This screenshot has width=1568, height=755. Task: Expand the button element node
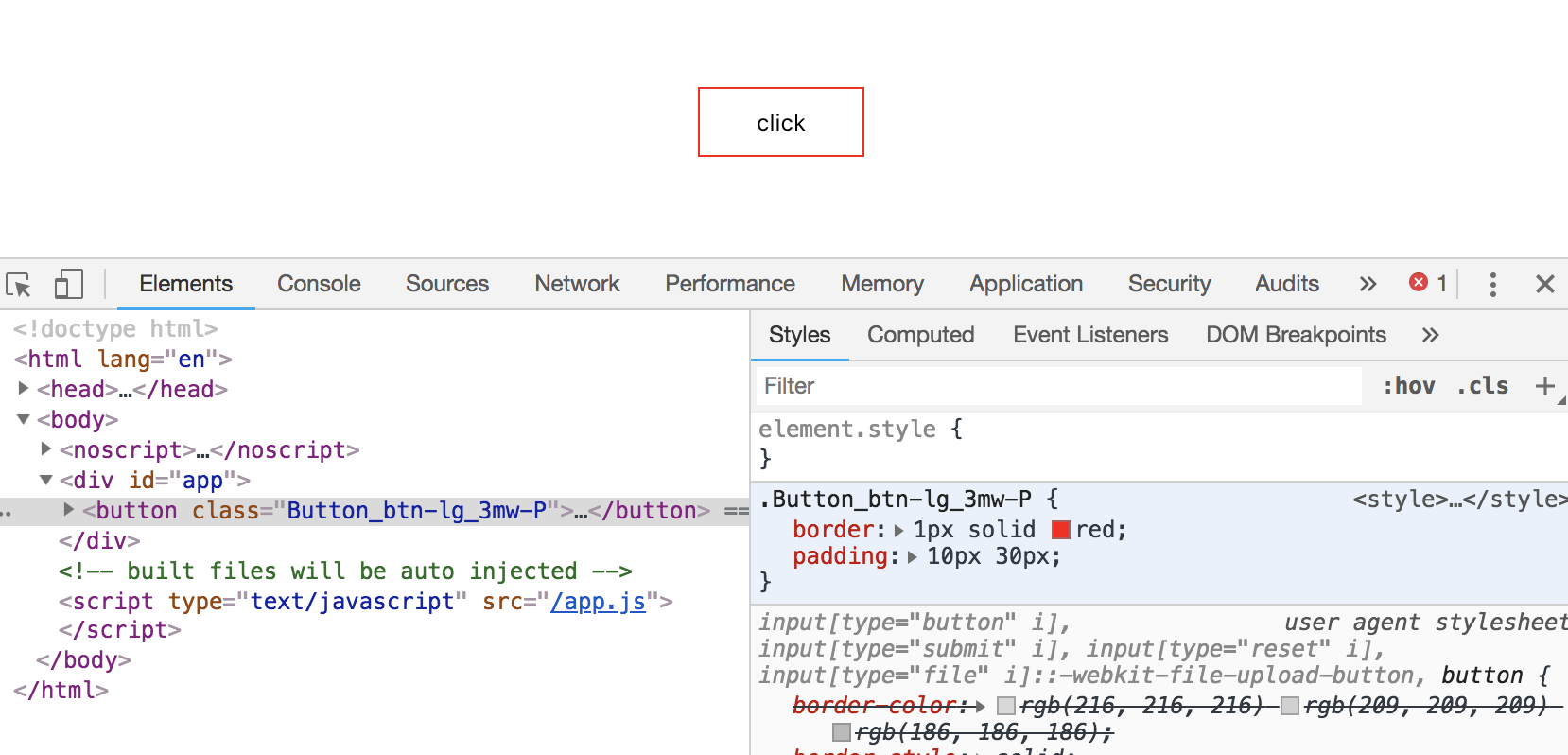(69, 509)
